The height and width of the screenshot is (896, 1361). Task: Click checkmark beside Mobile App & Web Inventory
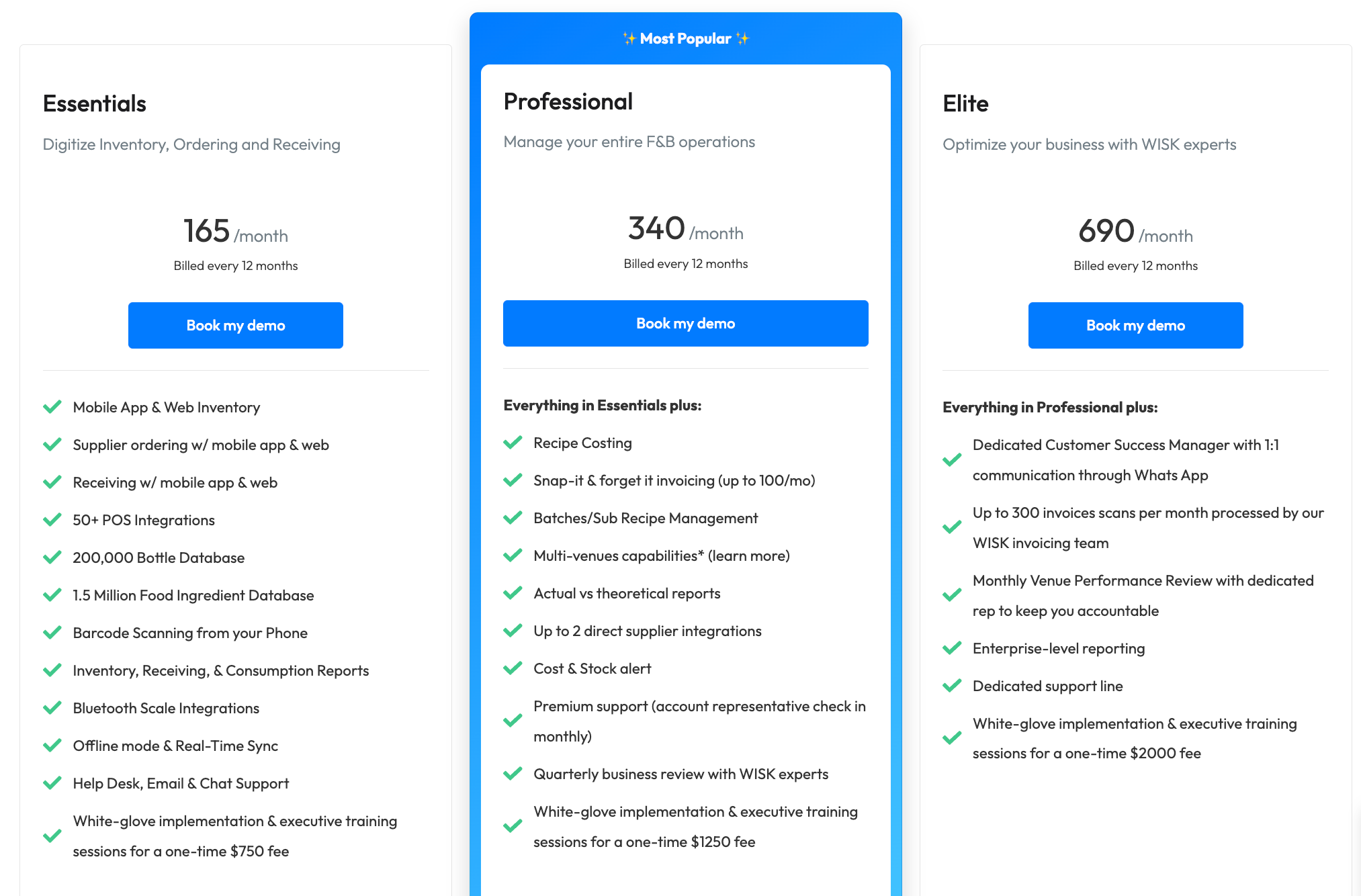(x=52, y=407)
